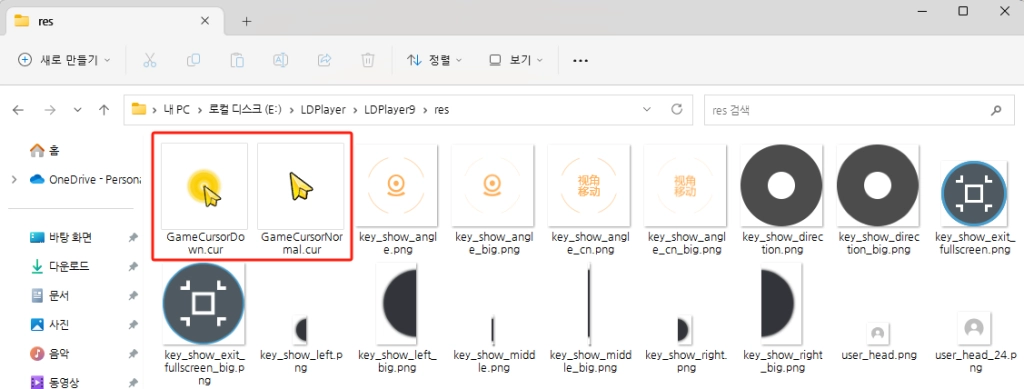This screenshot has width=1024, height=389.
Task: Open 문서 in sidebar
Action: (x=50, y=296)
